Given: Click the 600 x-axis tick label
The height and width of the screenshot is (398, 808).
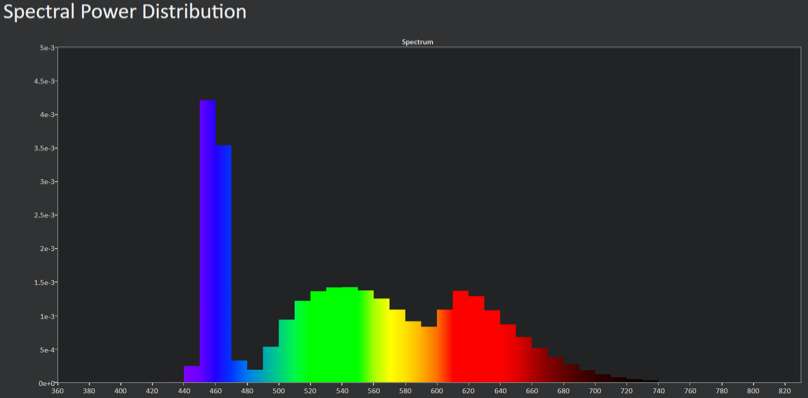Looking at the screenshot, I should tap(437, 391).
